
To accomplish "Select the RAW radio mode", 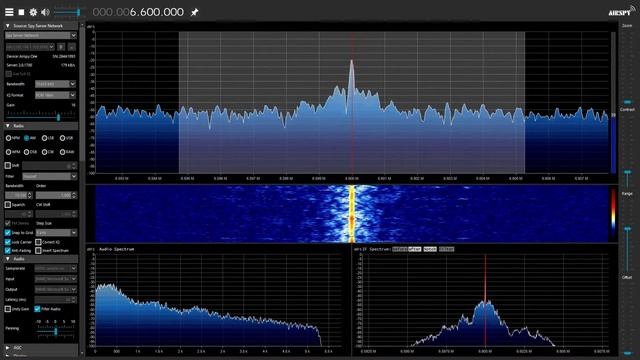I will point(62,152).
